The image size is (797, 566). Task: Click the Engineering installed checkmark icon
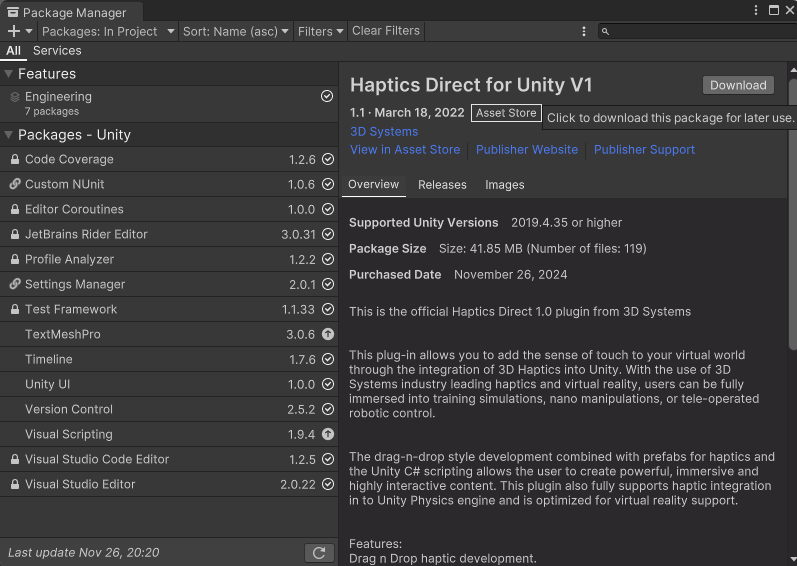tap(327, 96)
